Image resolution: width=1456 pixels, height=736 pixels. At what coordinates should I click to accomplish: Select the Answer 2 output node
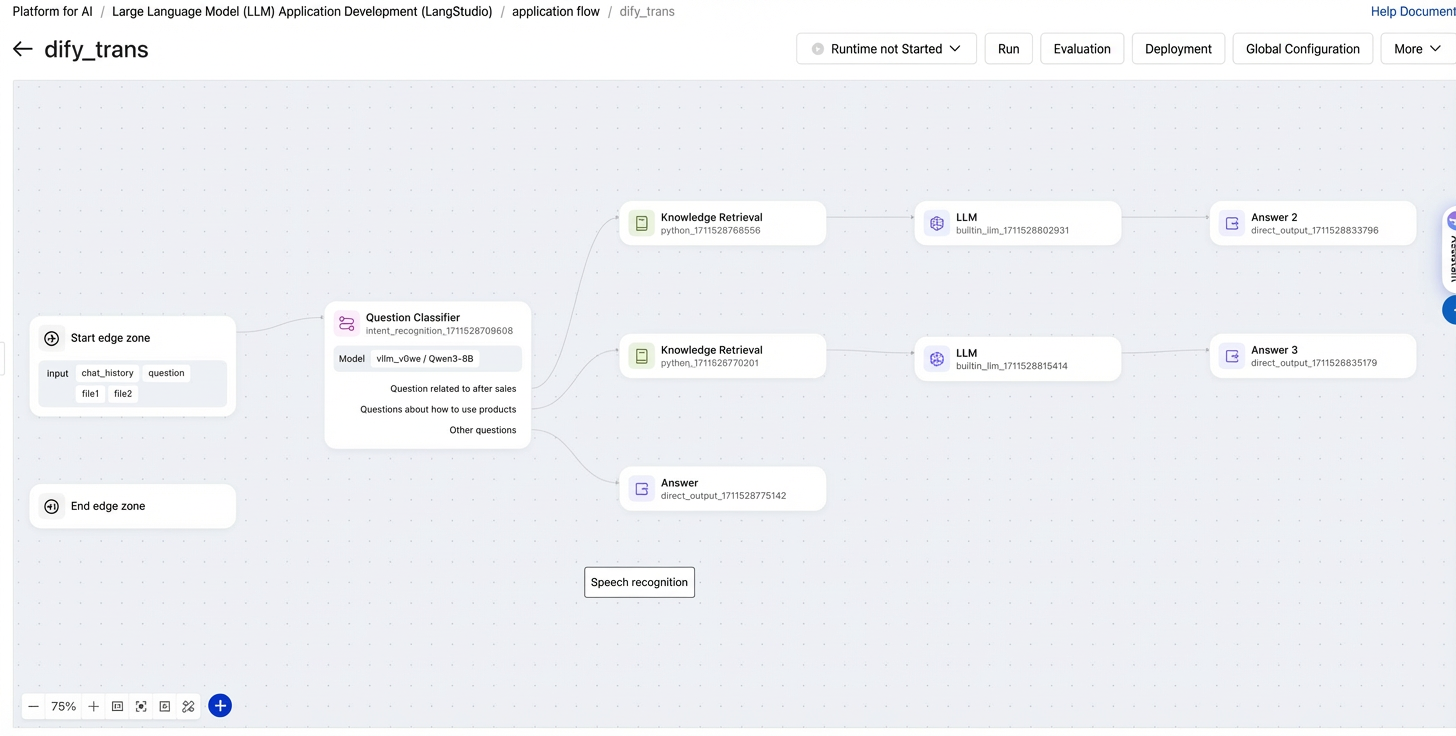click(x=1313, y=223)
